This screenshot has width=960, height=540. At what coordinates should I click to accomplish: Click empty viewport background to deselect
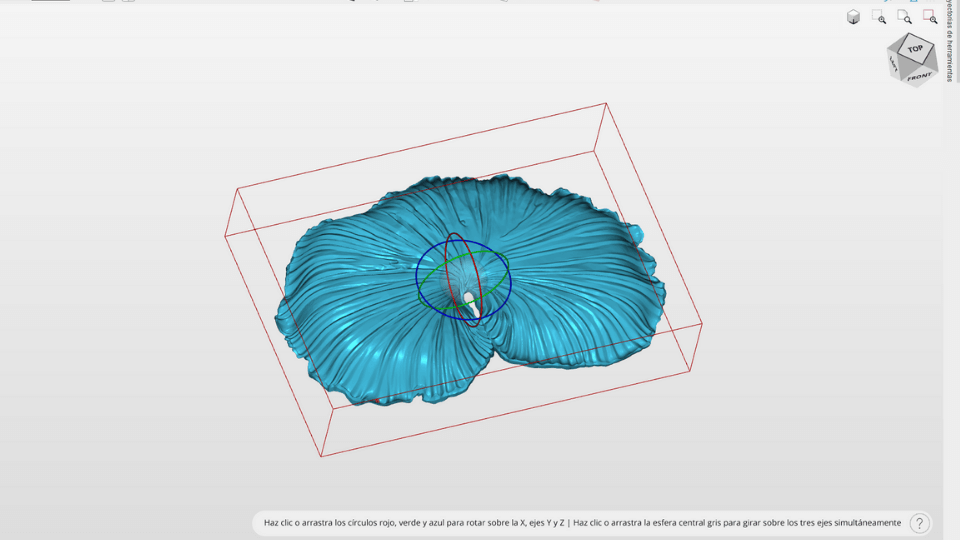coord(150,150)
